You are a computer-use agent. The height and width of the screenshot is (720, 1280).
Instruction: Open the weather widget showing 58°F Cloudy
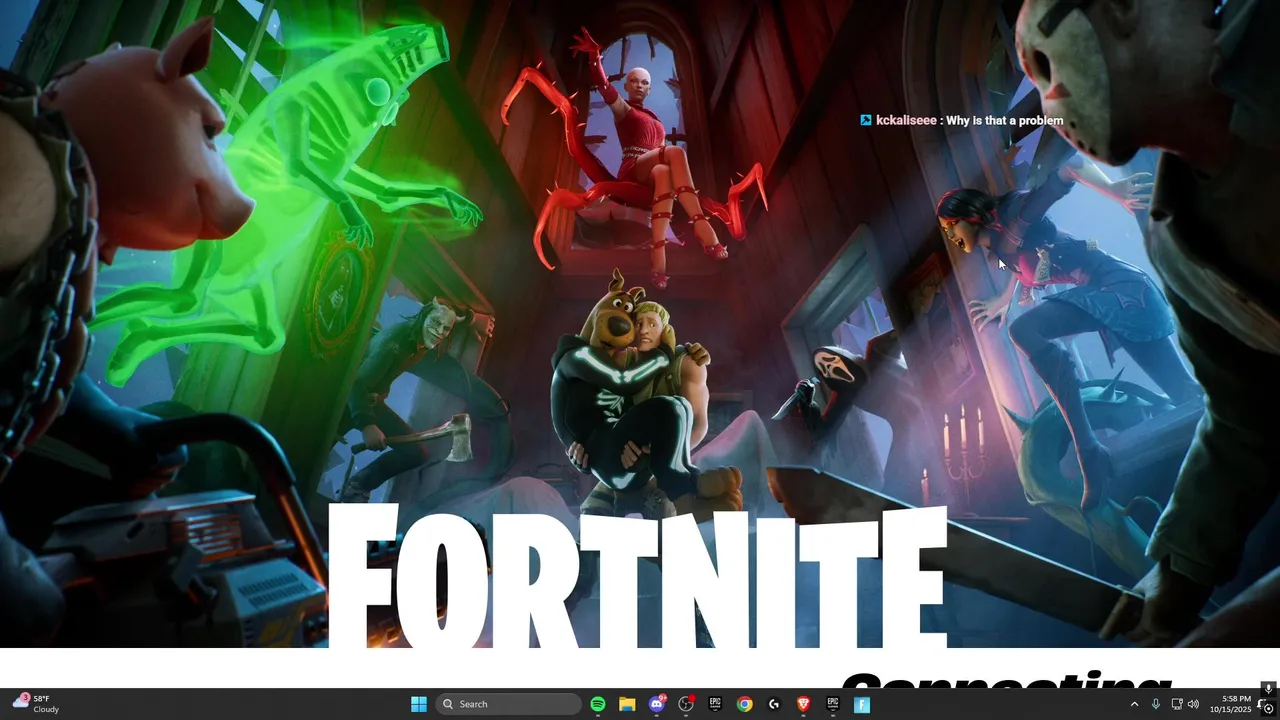click(37, 704)
